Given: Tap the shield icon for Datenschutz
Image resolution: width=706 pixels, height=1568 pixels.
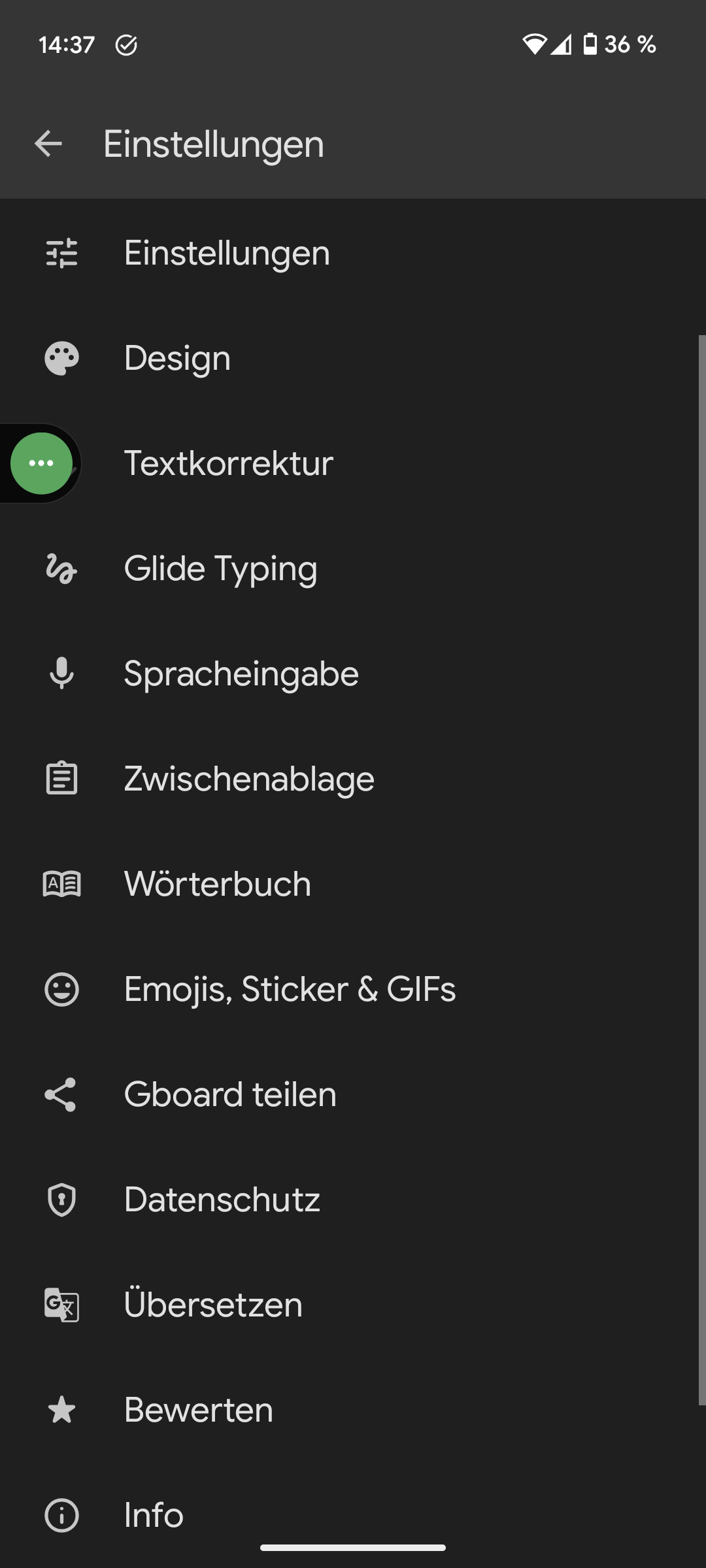Looking at the screenshot, I should point(61,1200).
